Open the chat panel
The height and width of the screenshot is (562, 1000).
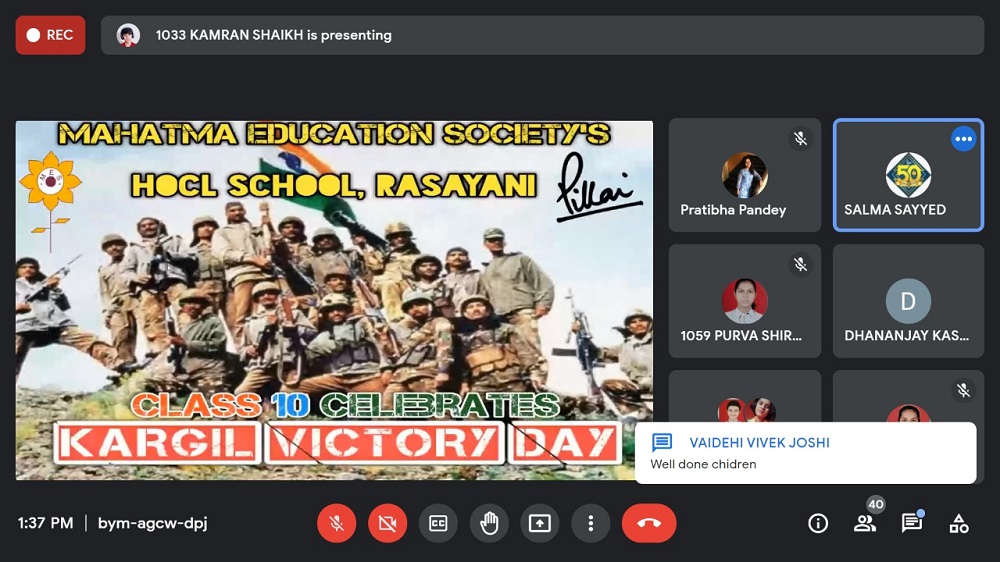point(911,523)
